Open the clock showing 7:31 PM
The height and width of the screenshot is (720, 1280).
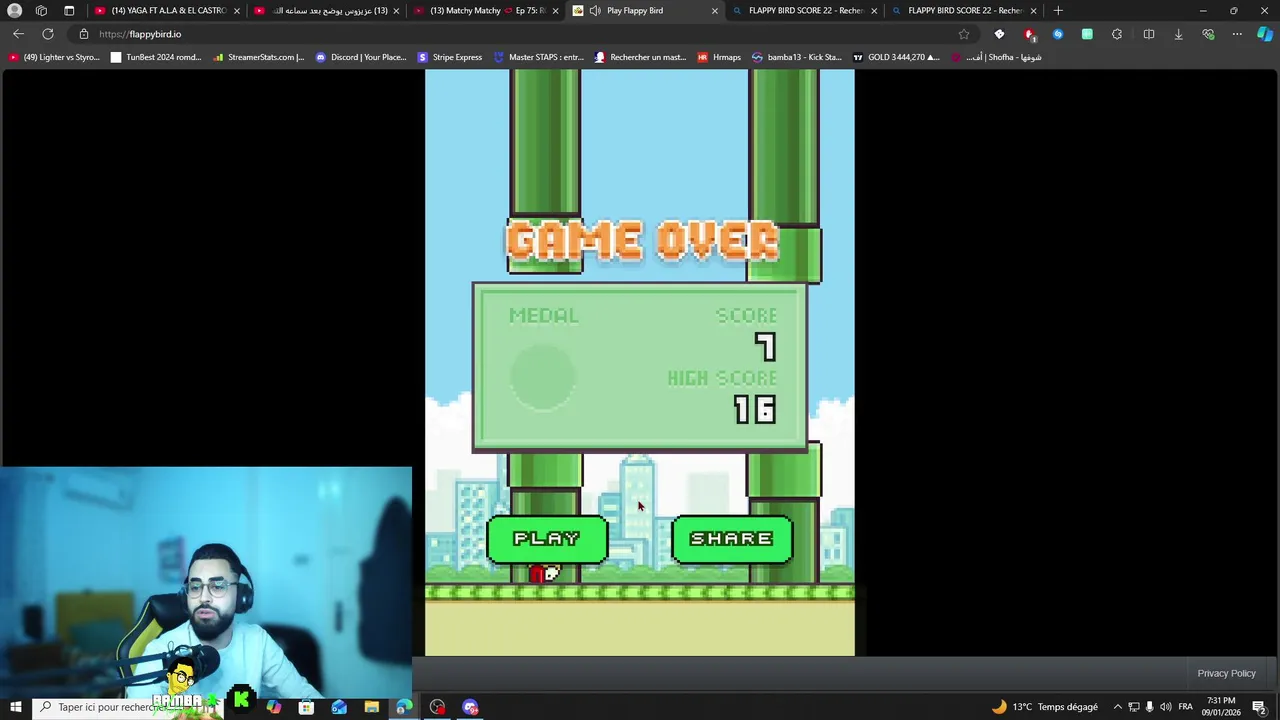tap(1221, 707)
